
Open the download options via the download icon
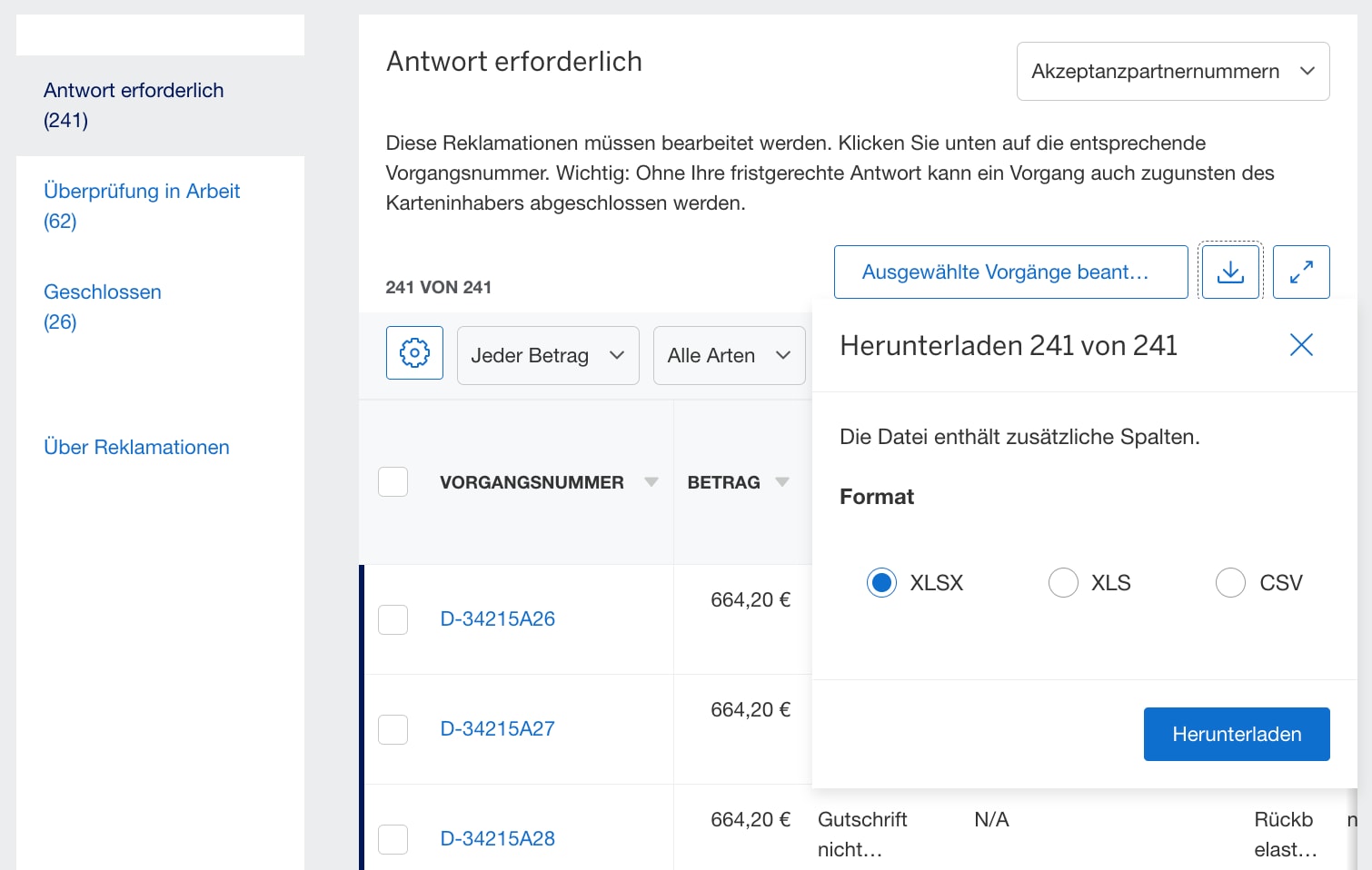(1230, 272)
